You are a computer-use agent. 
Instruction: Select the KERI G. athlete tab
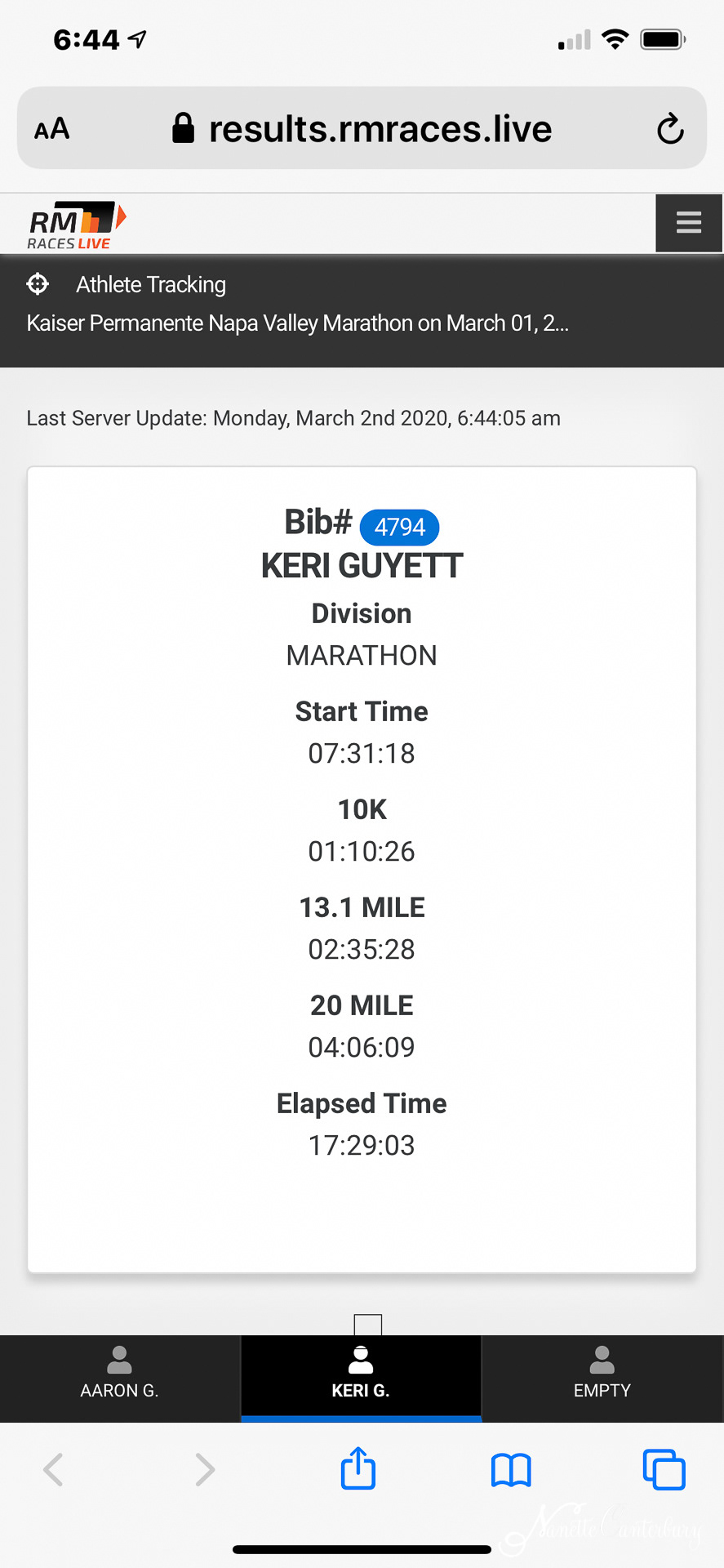click(x=361, y=1379)
